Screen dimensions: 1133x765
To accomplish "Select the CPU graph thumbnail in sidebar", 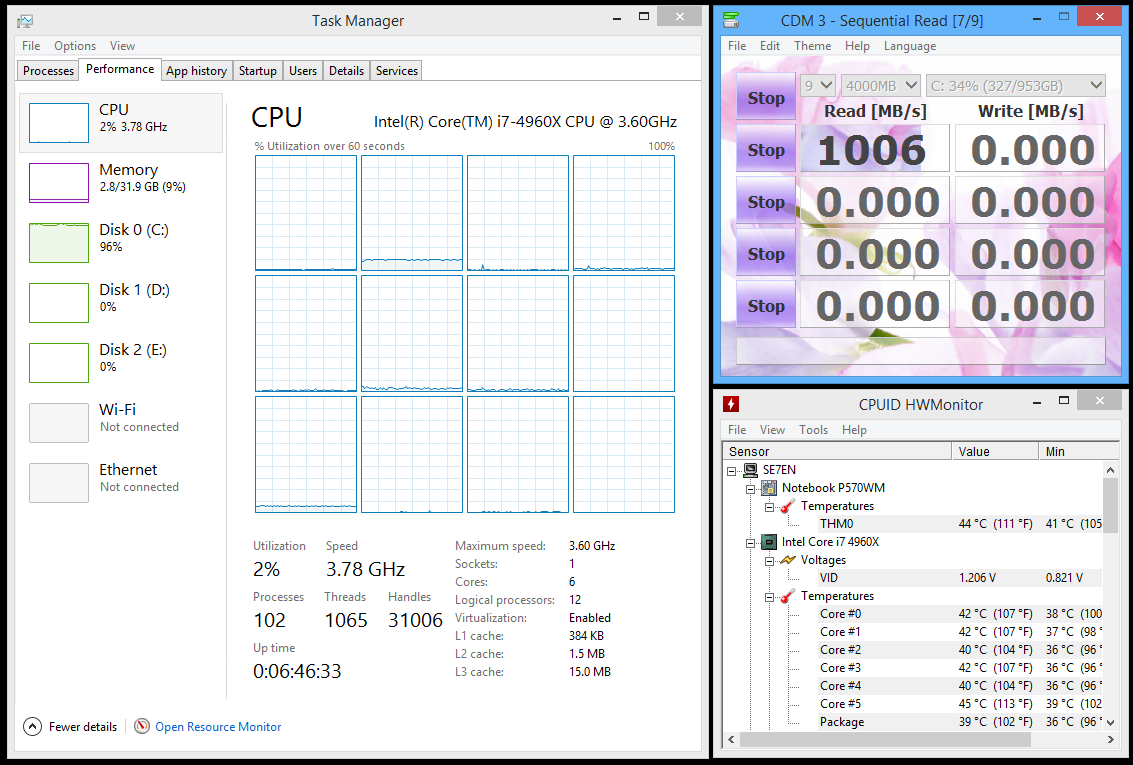I will tap(59, 123).
